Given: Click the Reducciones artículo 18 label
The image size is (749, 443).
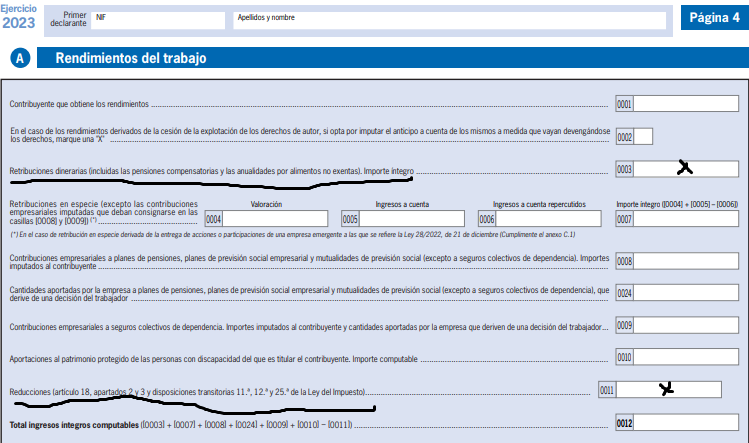Looking at the screenshot, I should pyautogui.click(x=187, y=392).
